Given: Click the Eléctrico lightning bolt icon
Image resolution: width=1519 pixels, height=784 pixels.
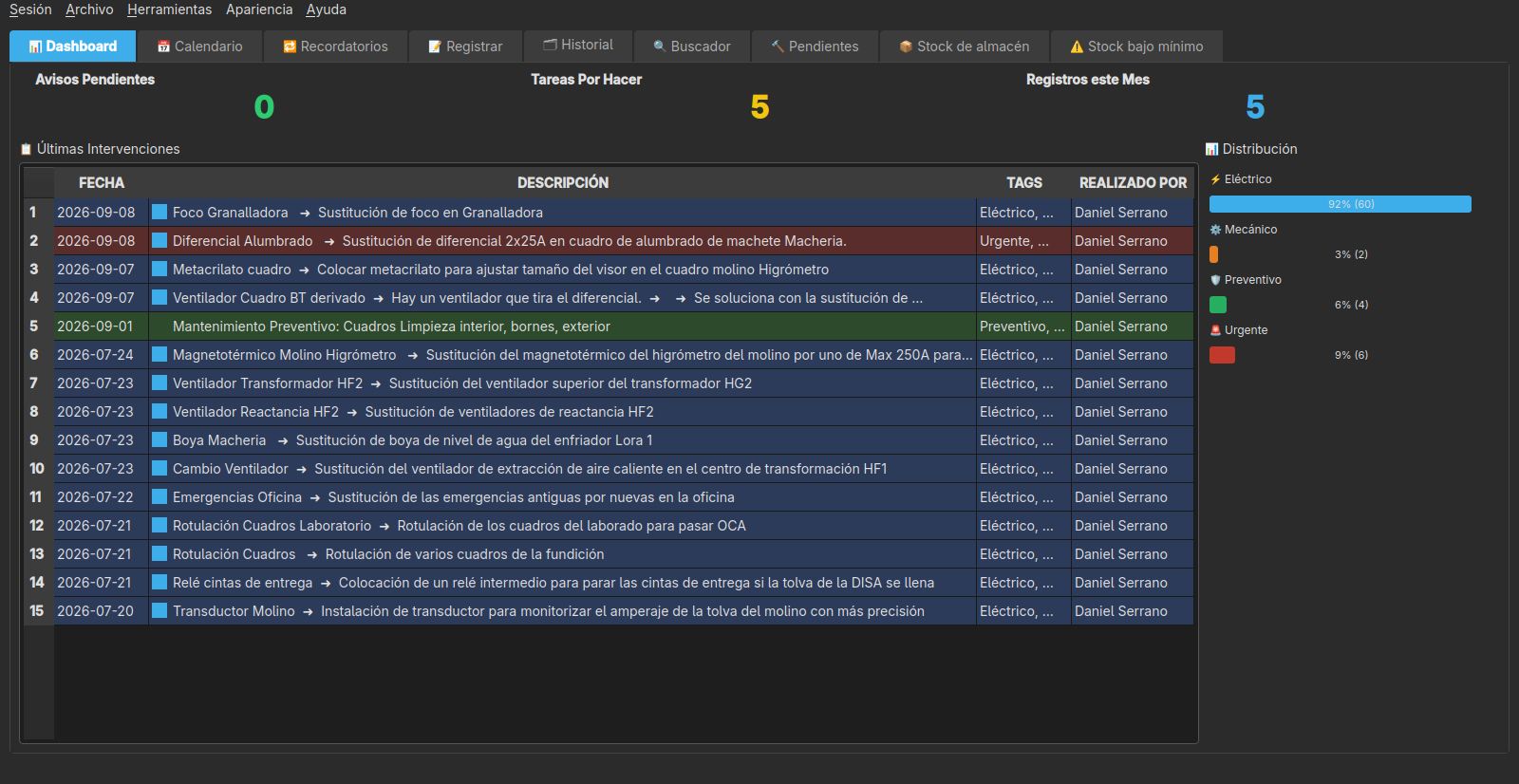Looking at the screenshot, I should coord(1215,179).
